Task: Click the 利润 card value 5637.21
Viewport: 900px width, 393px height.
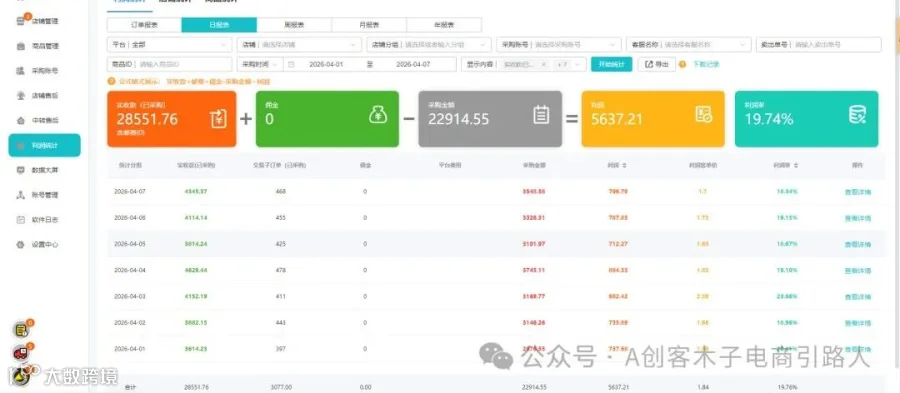Action: click(x=616, y=119)
